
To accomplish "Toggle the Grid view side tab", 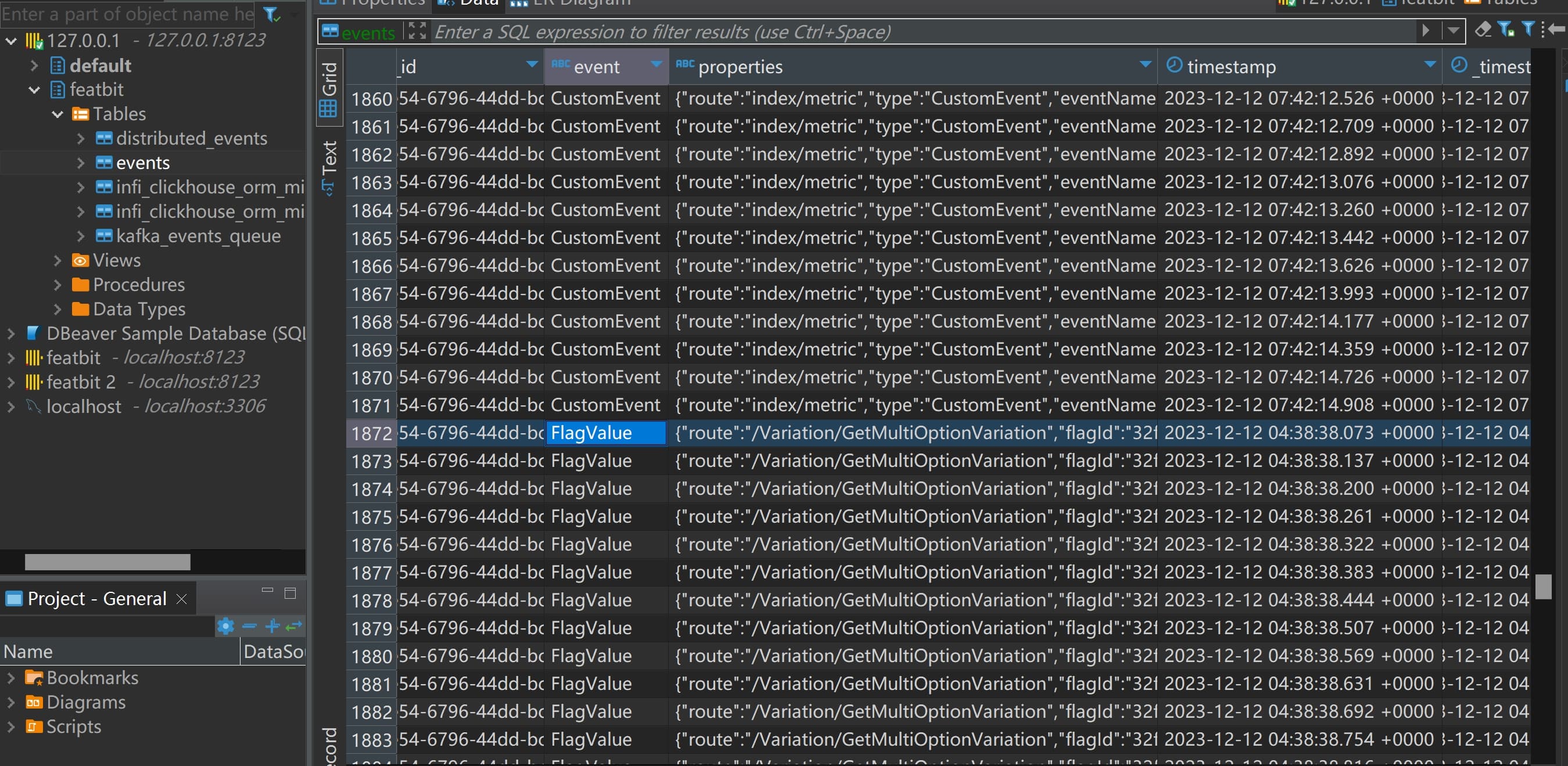I will [329, 88].
